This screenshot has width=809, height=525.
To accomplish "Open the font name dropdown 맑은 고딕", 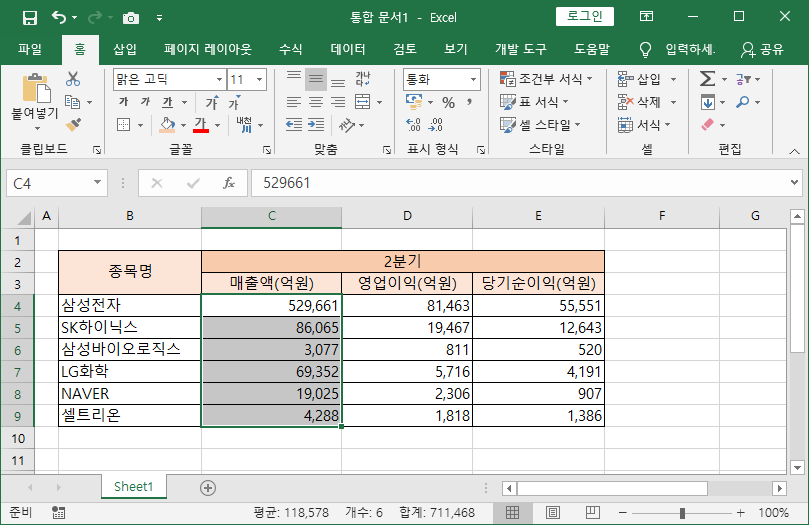I will (219, 79).
